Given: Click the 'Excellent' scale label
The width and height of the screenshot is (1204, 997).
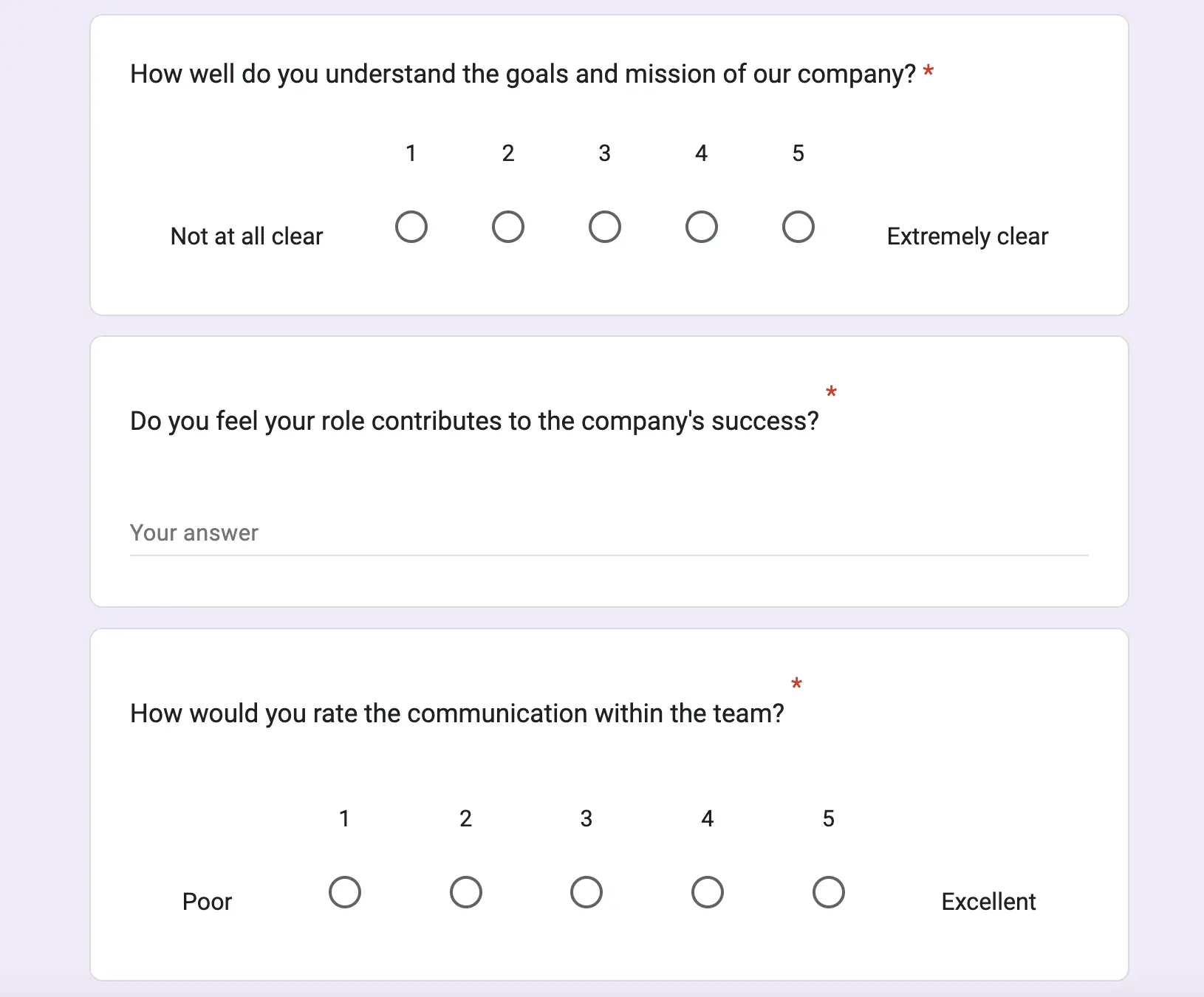Looking at the screenshot, I should 988,902.
